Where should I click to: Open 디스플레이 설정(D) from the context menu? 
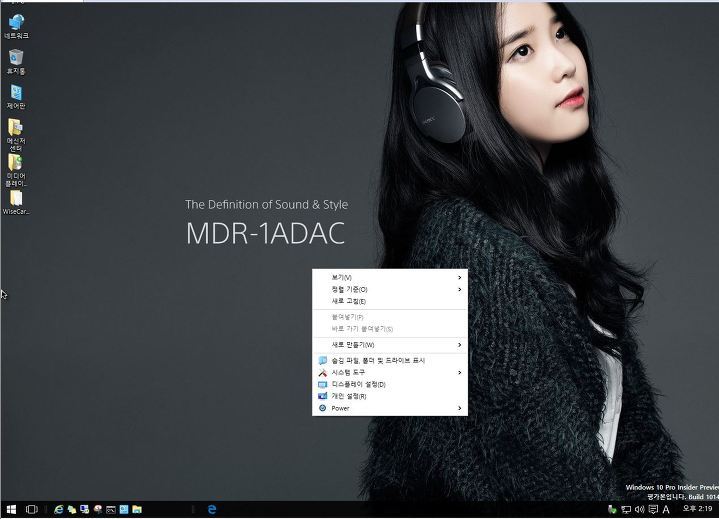[390, 384]
